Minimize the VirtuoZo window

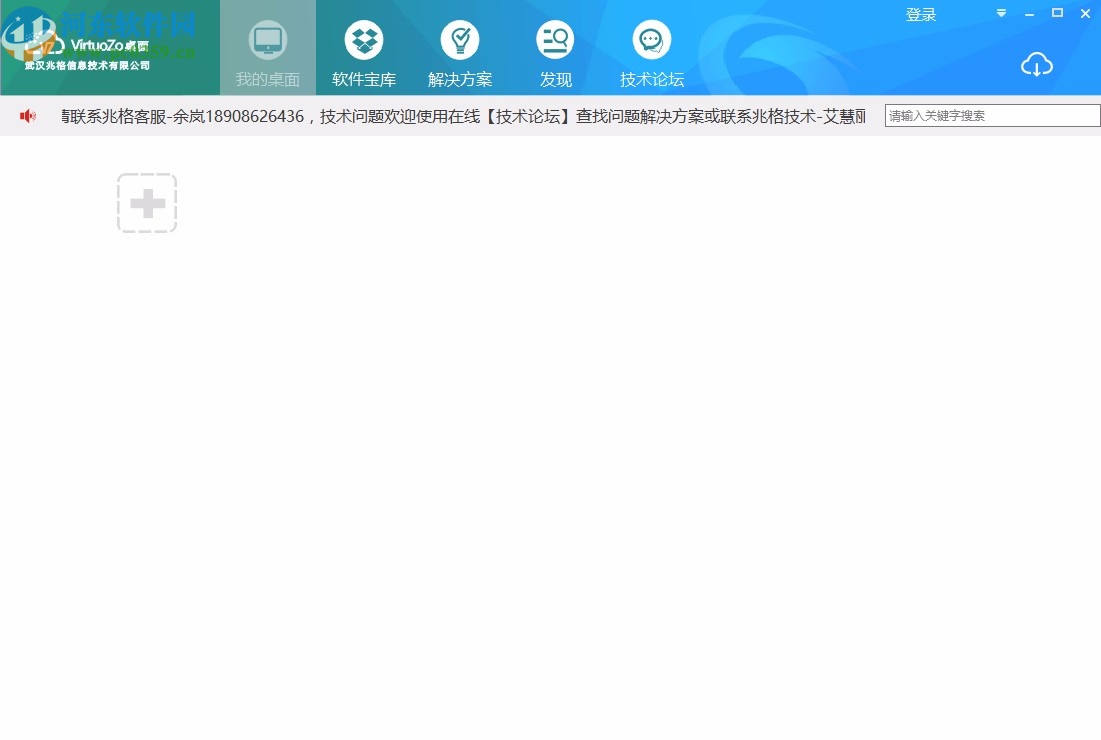[1028, 13]
